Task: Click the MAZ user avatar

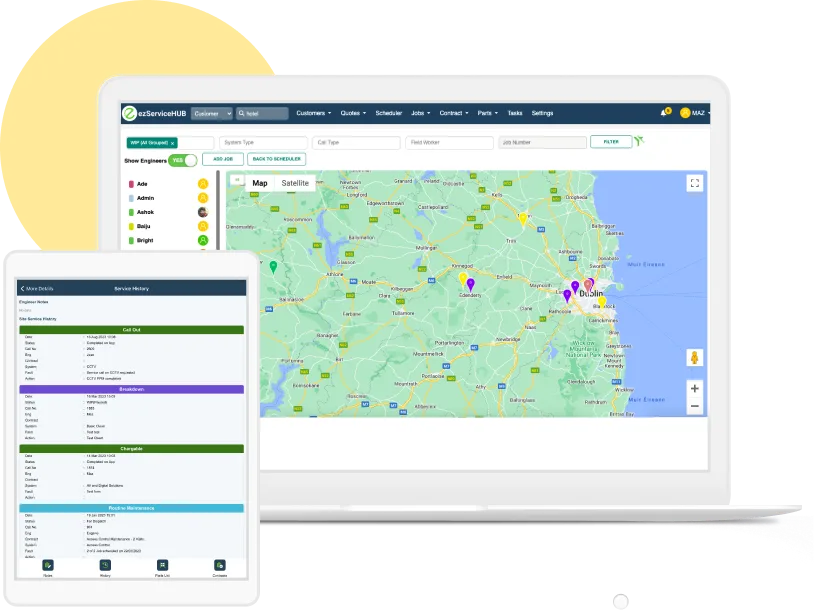Action: (685, 113)
